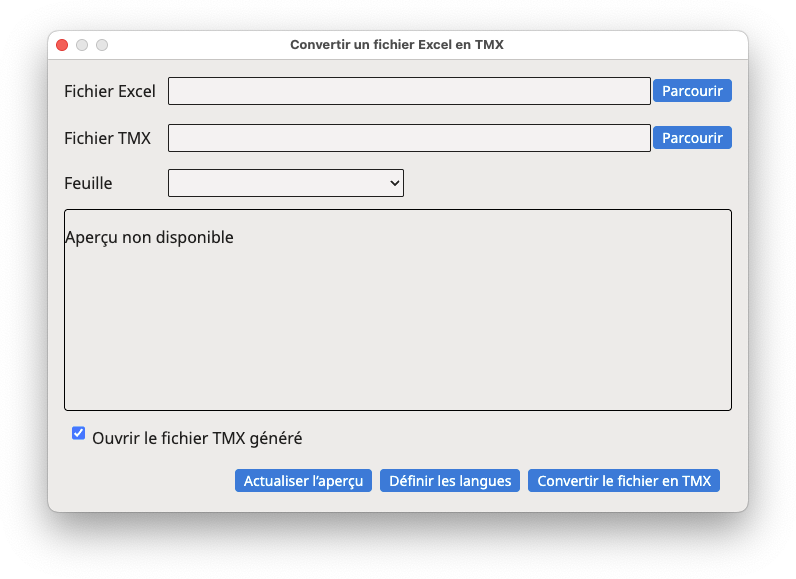This screenshot has height=579, width=796.
Task: Click the grey minimize window button
Action: tap(82, 45)
